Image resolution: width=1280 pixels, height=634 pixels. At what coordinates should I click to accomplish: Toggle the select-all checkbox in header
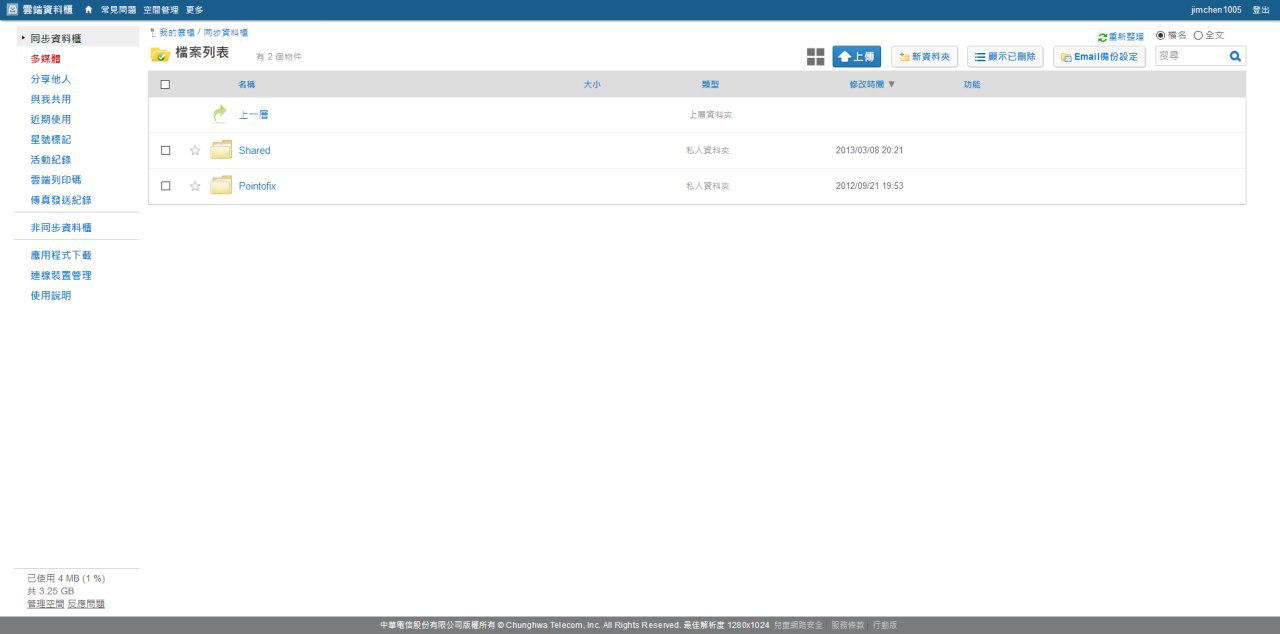tap(165, 85)
